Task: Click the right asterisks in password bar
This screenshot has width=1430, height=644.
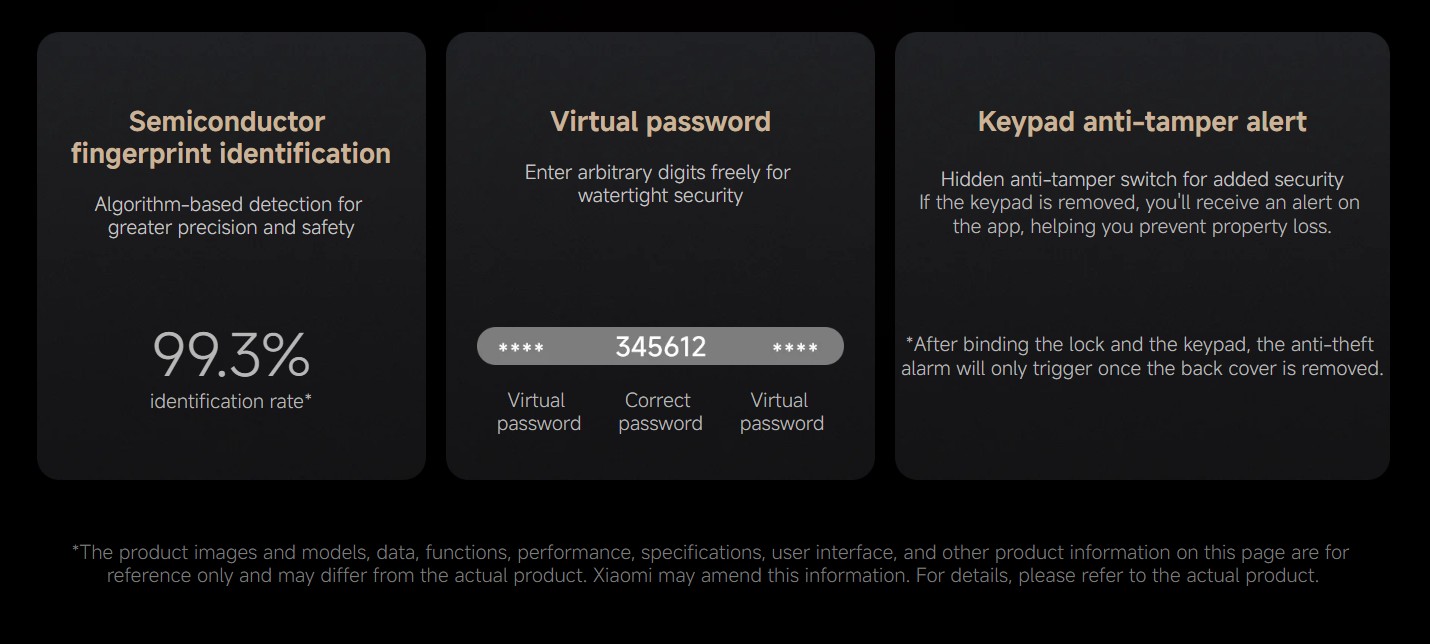Action: click(x=795, y=349)
